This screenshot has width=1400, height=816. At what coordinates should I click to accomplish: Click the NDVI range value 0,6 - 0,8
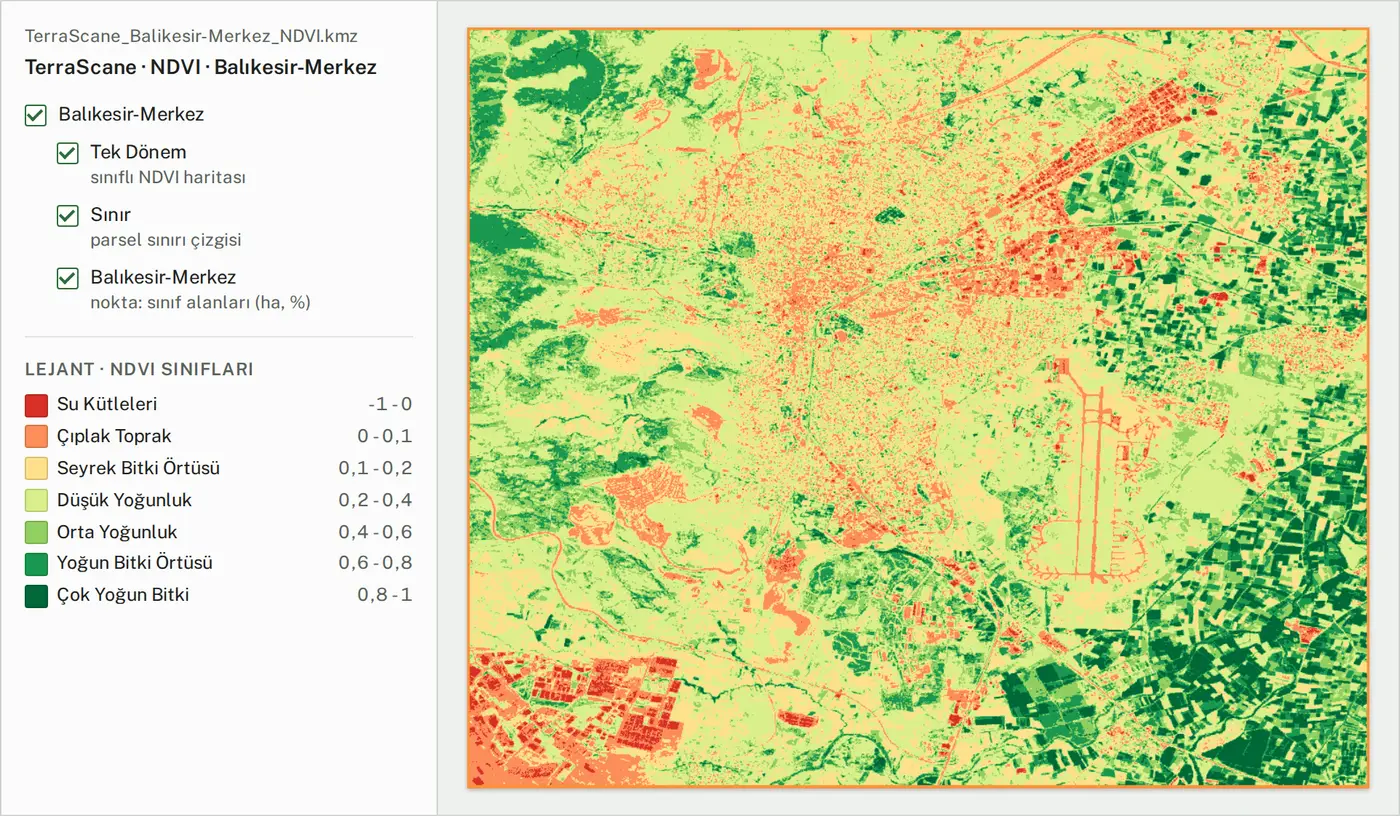point(375,563)
